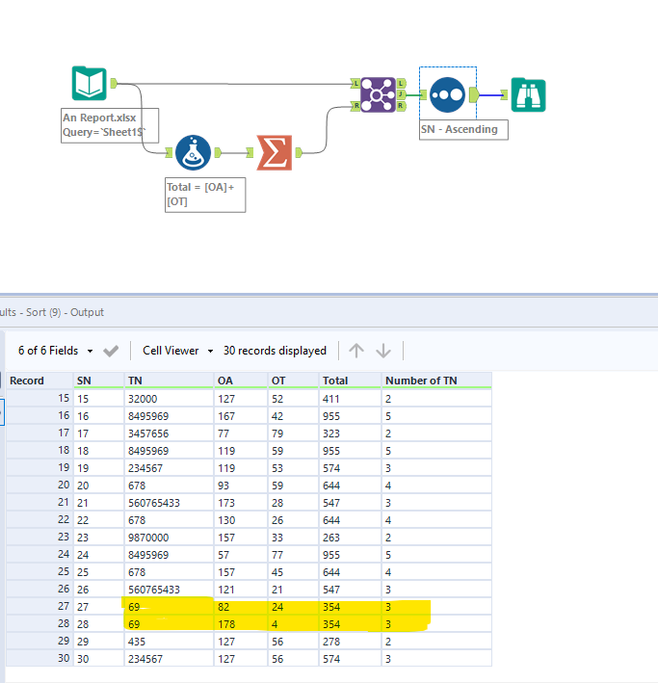Click the Input Data output anchor
The image size is (658, 683).
pyautogui.click(x=114, y=83)
